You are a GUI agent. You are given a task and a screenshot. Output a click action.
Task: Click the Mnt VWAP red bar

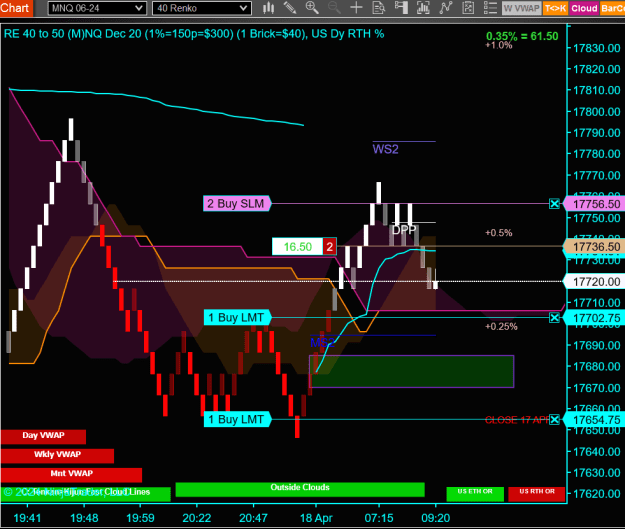[71, 475]
